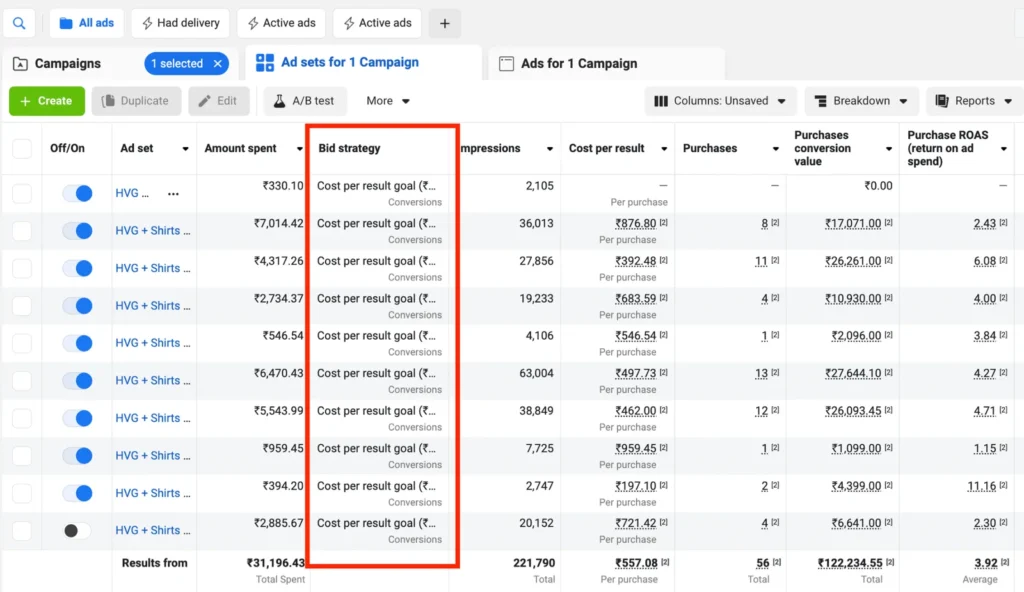Remove the 1 selected filter with X
The width and height of the screenshot is (1024, 592).
217,63
